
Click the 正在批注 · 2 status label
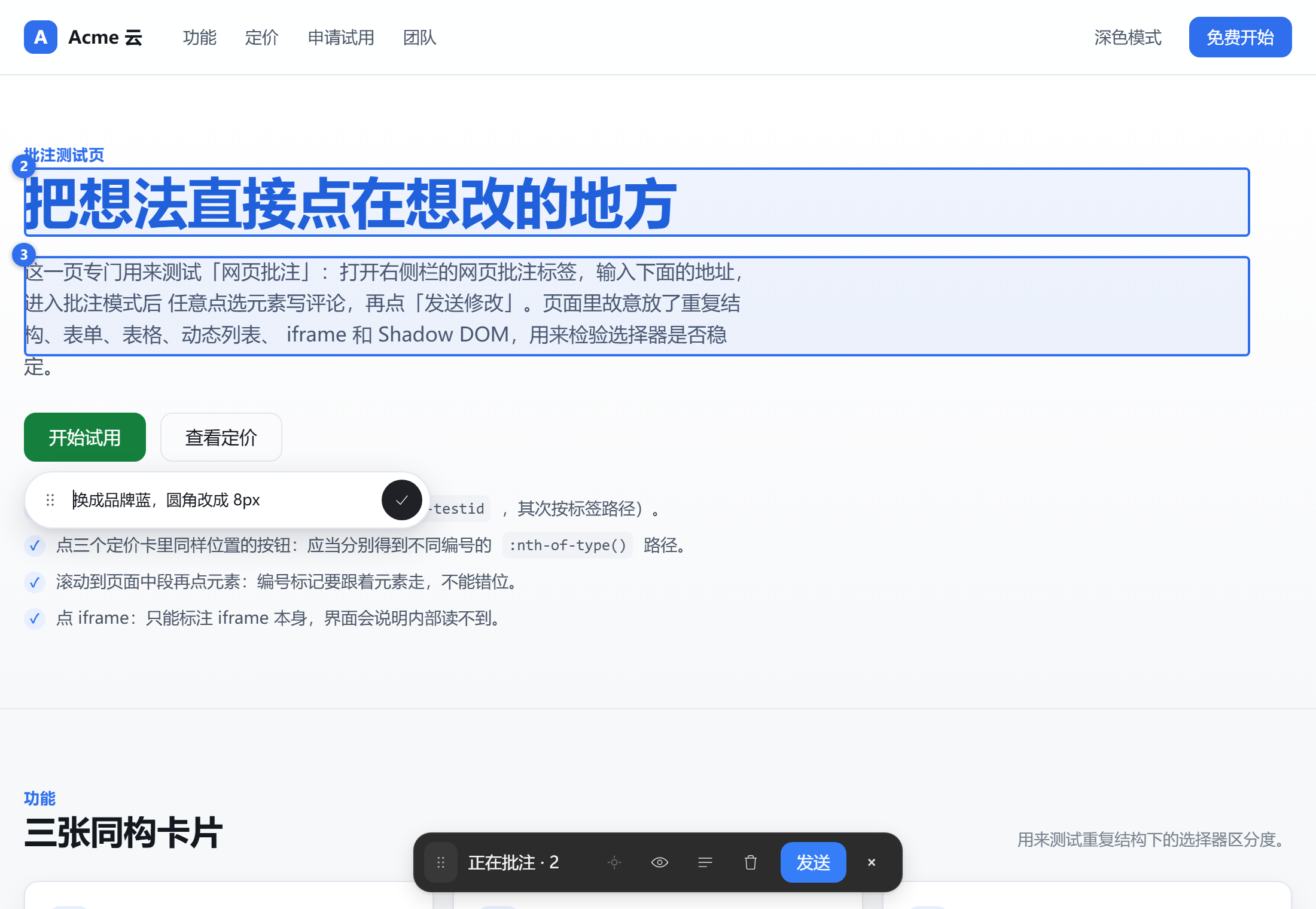click(x=513, y=862)
